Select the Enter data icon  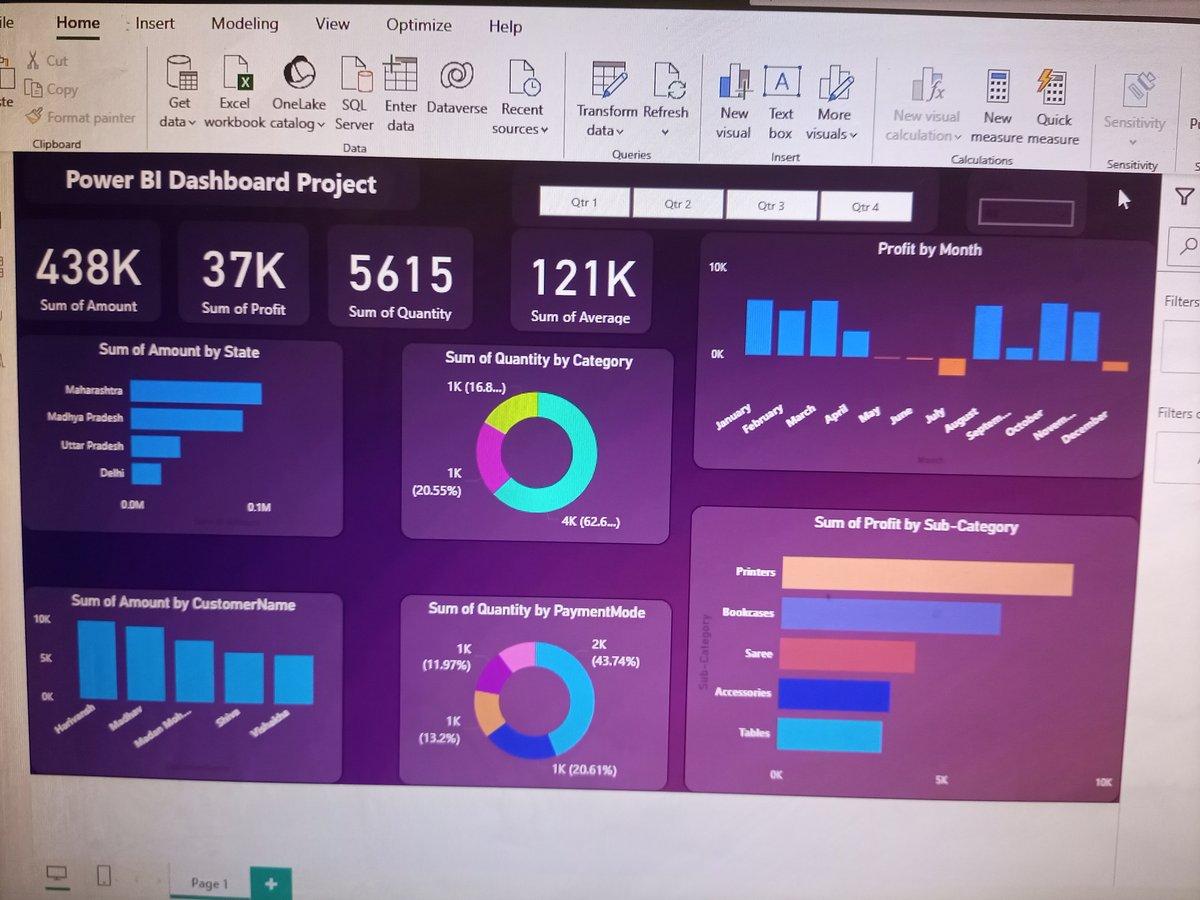tap(400, 75)
